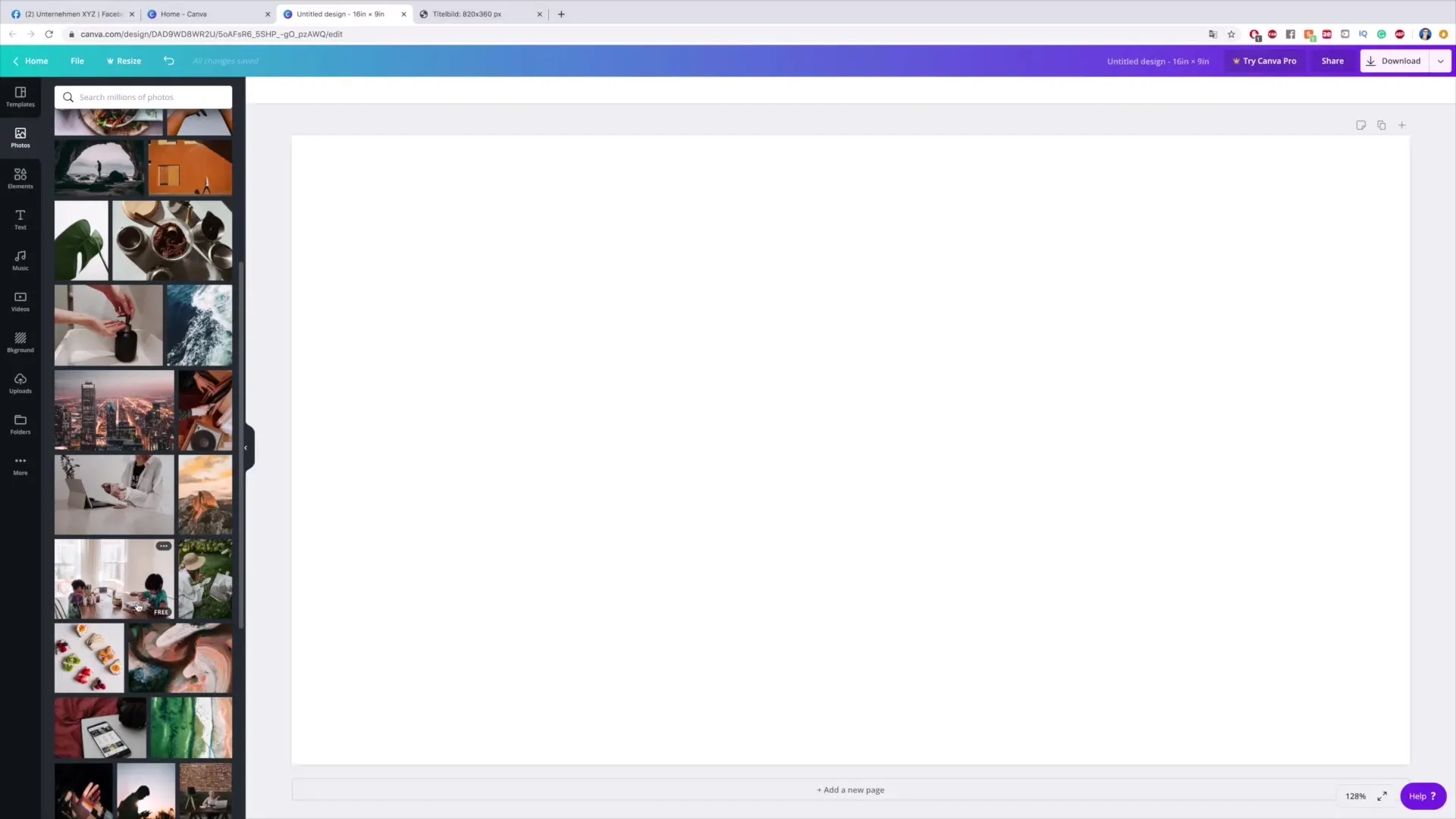Open the Folders panel
Viewport: 1456px width, 819px height.
pyautogui.click(x=20, y=425)
